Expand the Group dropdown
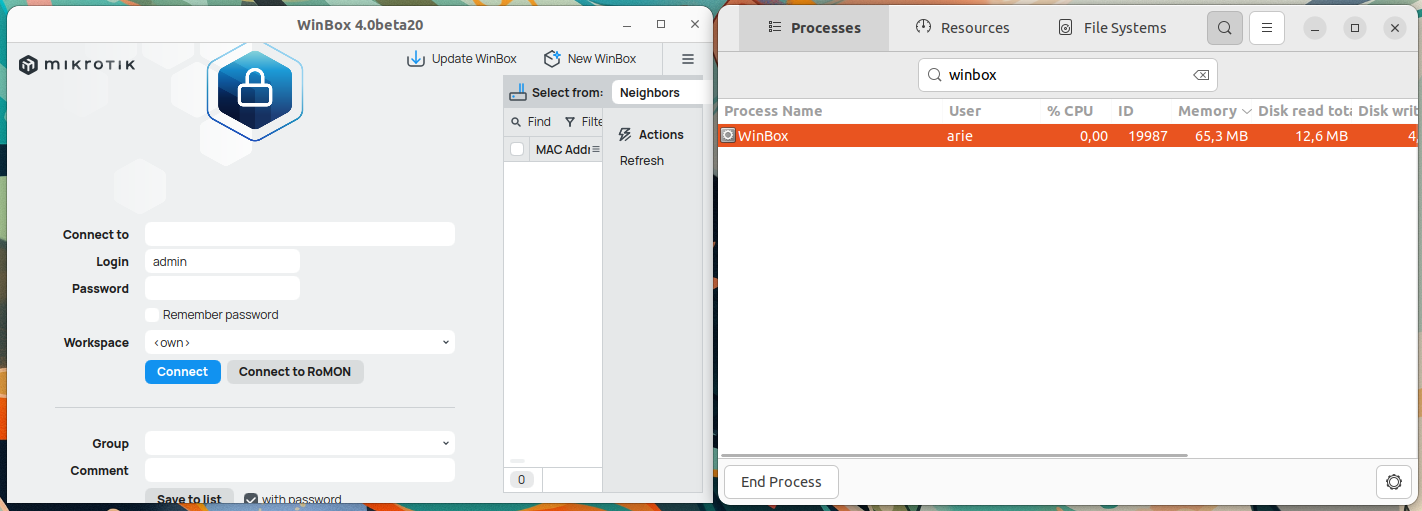 click(300, 443)
